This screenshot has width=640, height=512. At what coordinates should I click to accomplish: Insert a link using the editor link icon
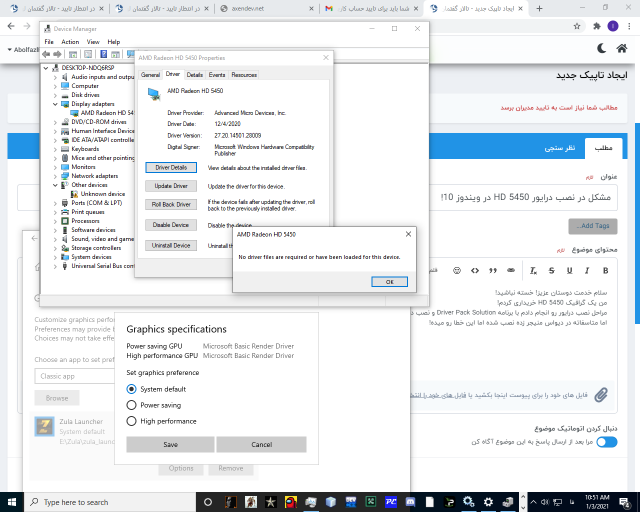(511, 270)
